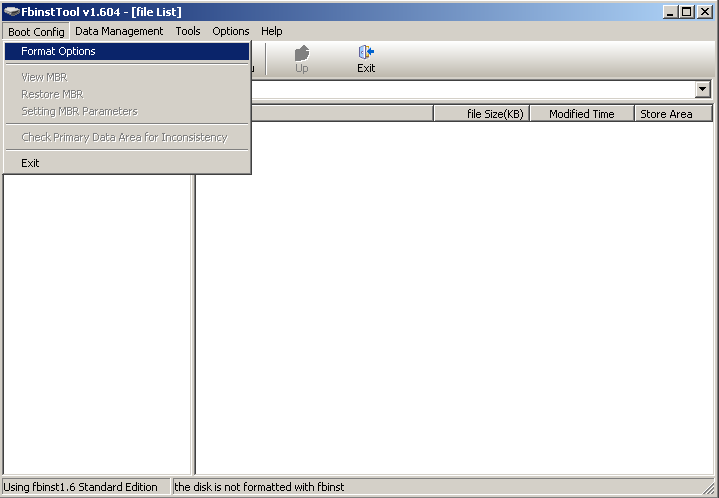Close the FbinstTool window
Viewport: 719px width, 498px height.
click(705, 12)
